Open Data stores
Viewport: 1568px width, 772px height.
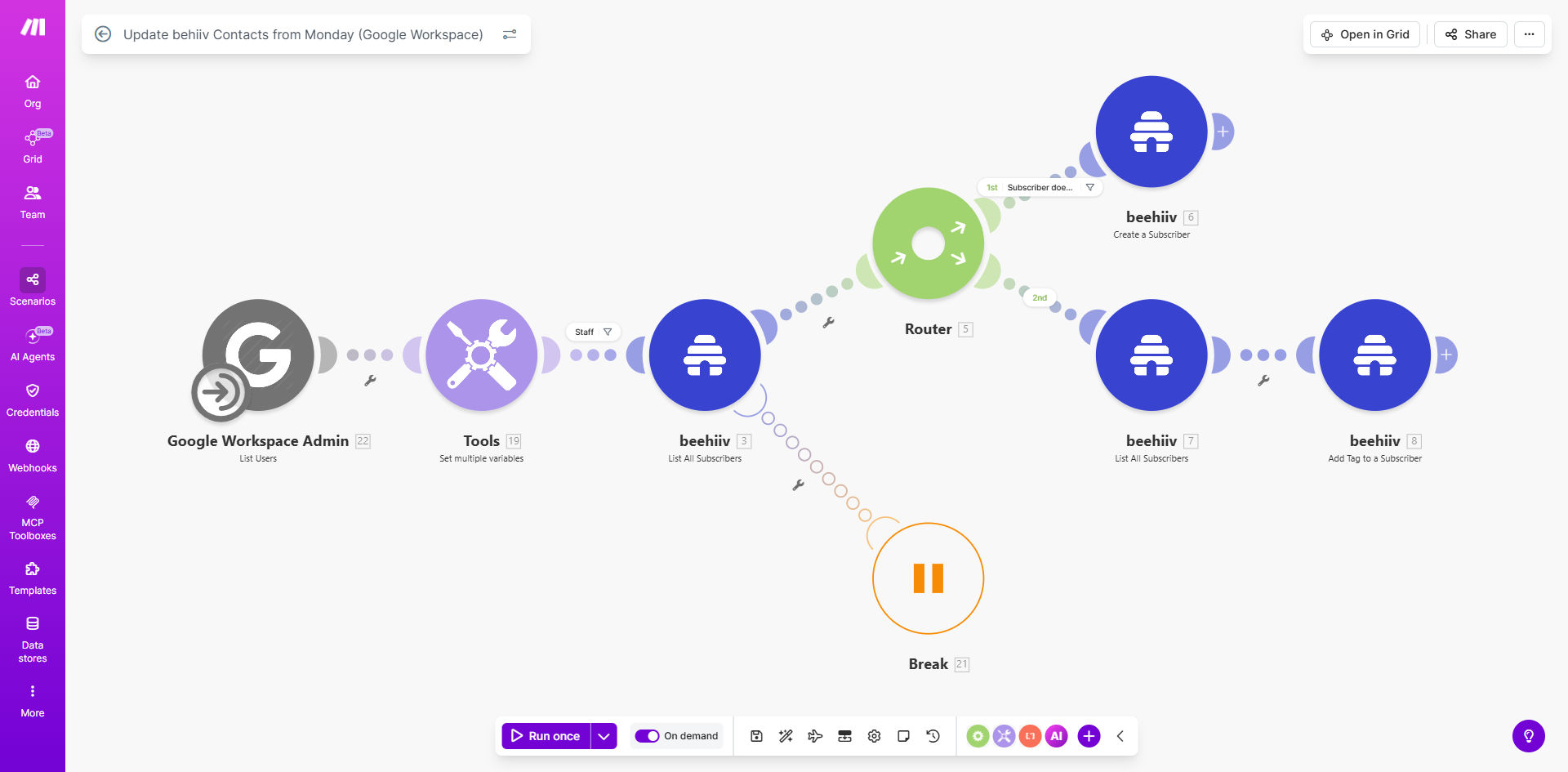pos(33,640)
